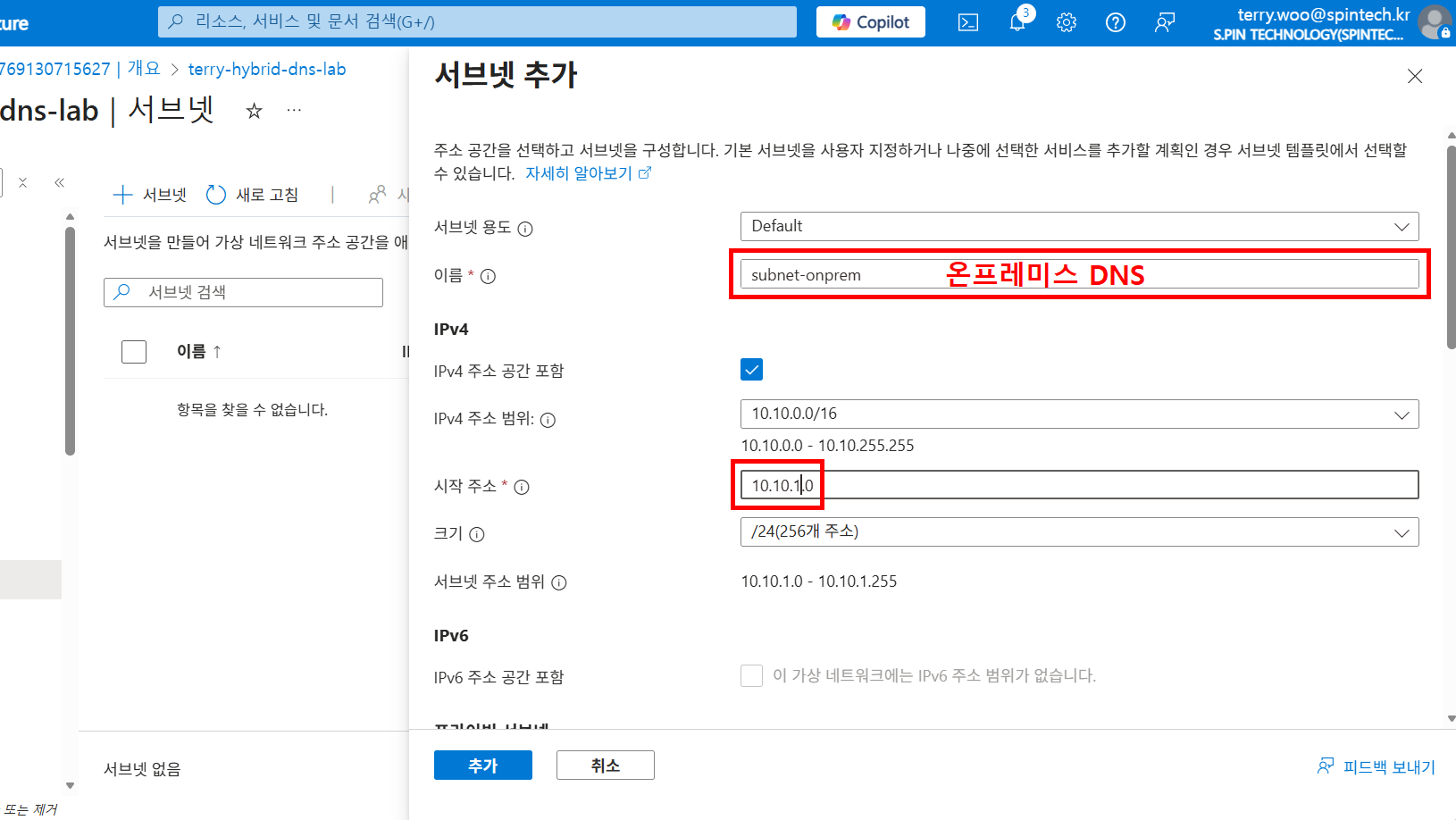
Task: Collapse the sidebar with double chevron
Action: coord(59,183)
